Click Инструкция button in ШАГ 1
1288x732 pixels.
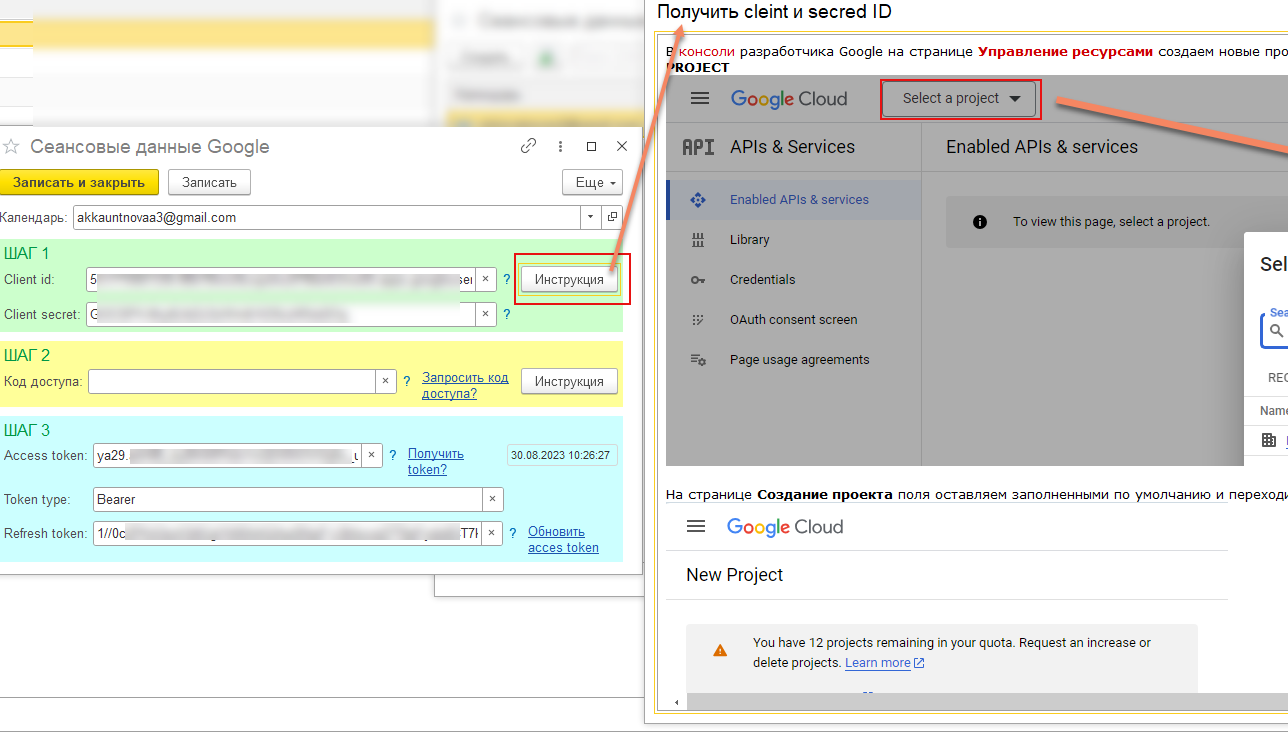coord(569,279)
